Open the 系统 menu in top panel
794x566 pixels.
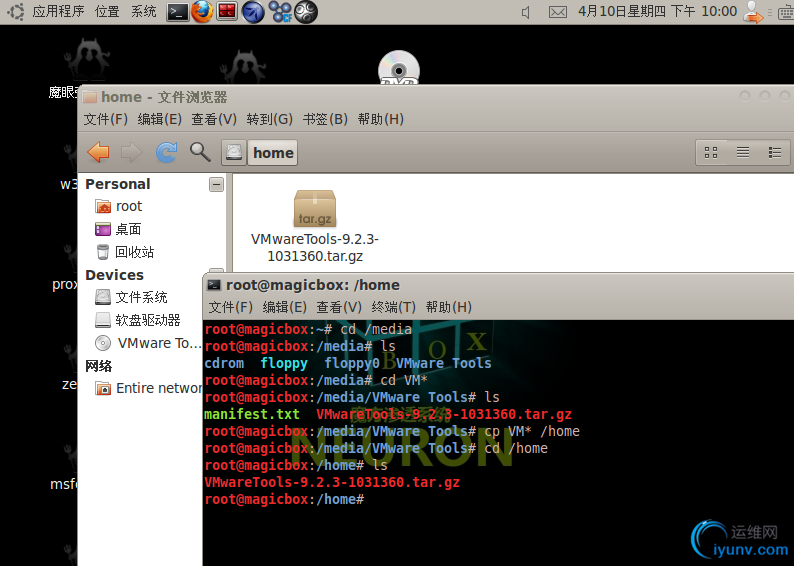[x=144, y=11]
